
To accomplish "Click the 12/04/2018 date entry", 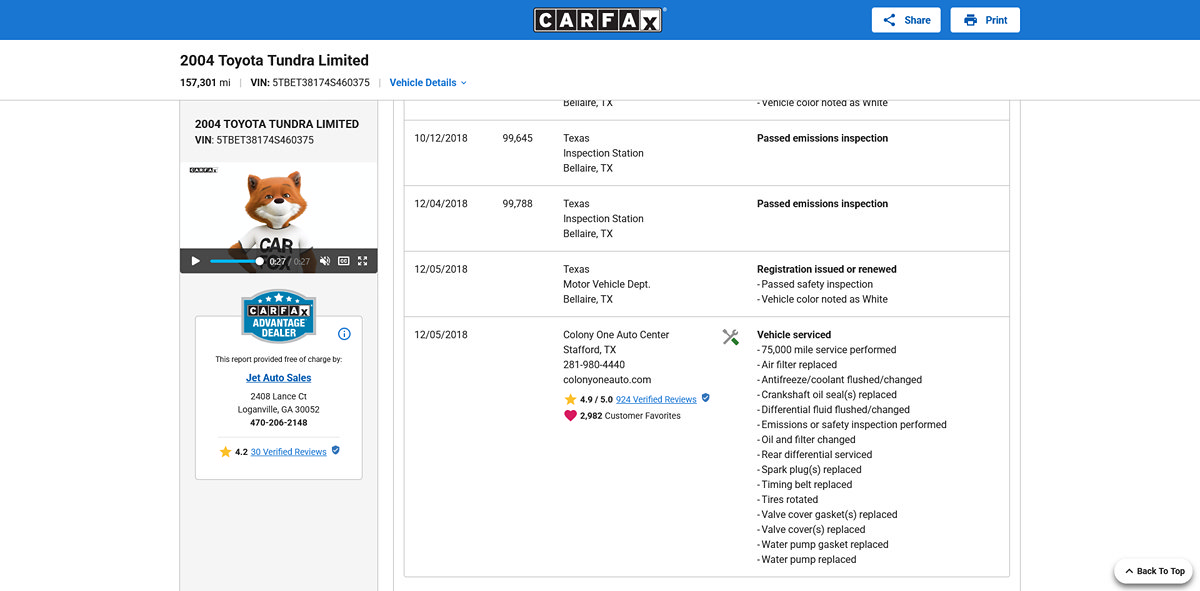I will point(441,204).
